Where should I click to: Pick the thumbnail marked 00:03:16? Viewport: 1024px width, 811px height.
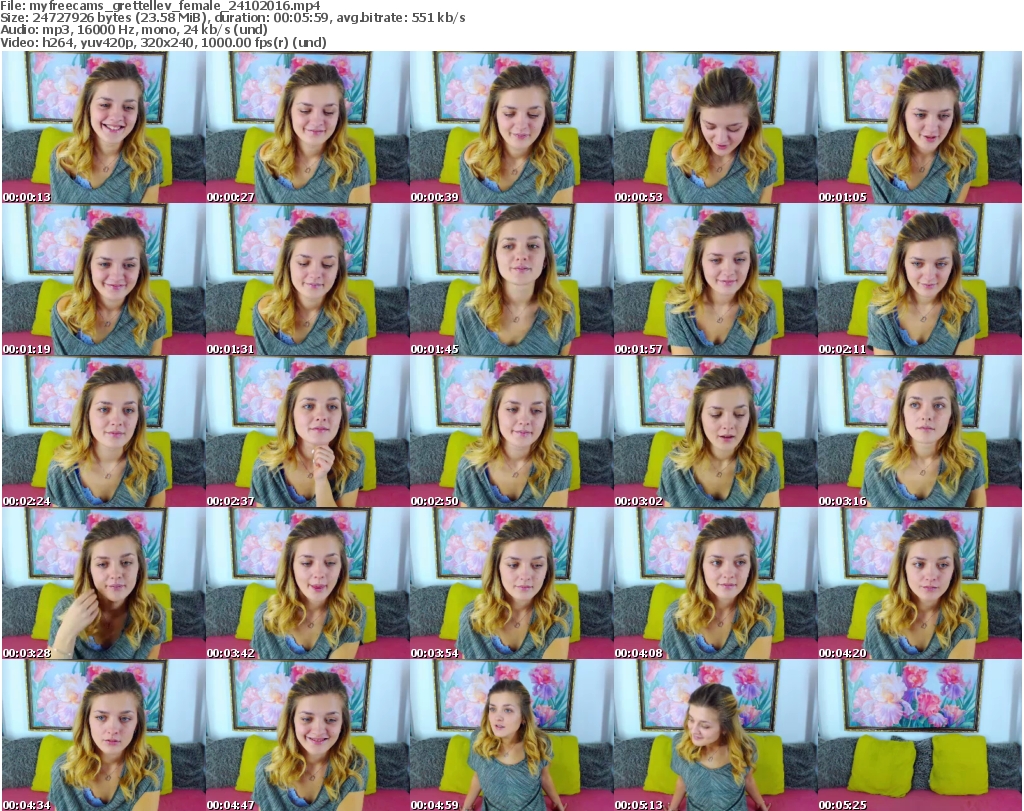click(918, 431)
